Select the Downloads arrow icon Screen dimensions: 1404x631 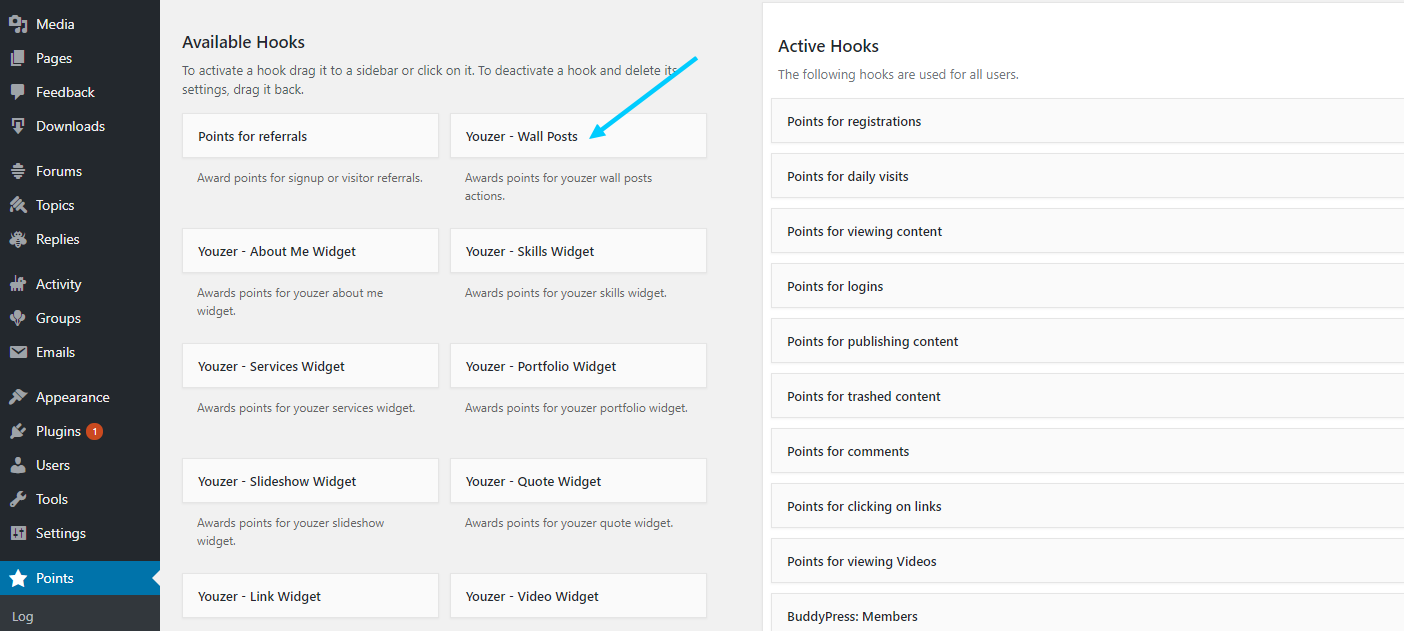tap(17, 126)
